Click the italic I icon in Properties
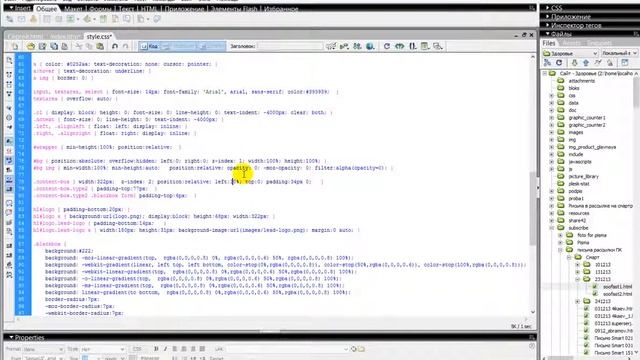The width and height of the screenshot is (640, 360). (165, 349)
